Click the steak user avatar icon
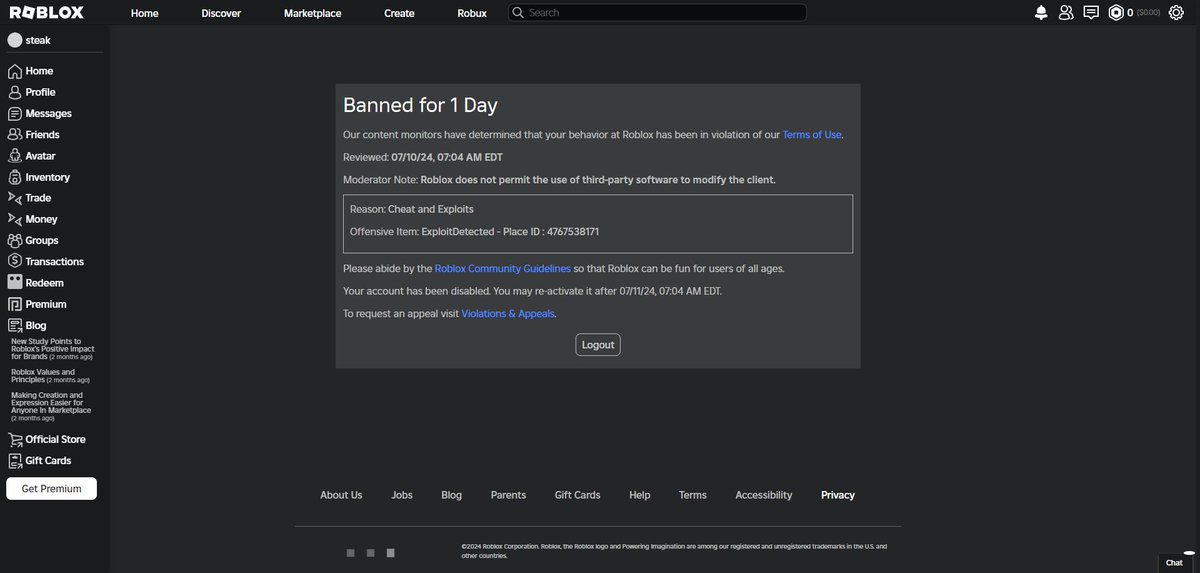This screenshot has width=1200, height=573. tap(15, 41)
